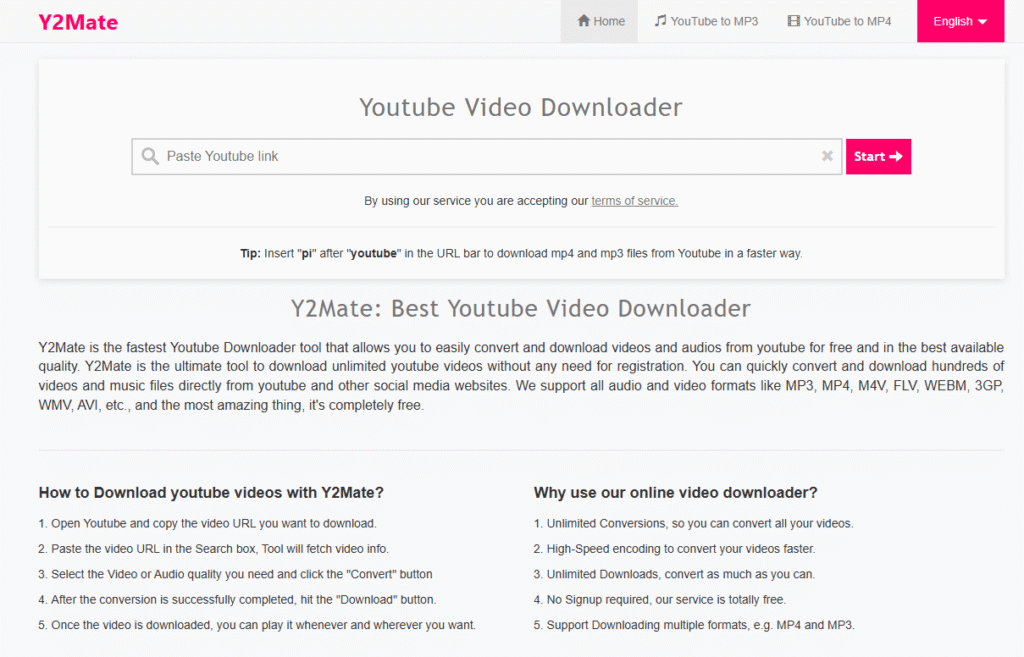Open the Home tab
Screen dimensions: 1024x657
pos(600,21)
